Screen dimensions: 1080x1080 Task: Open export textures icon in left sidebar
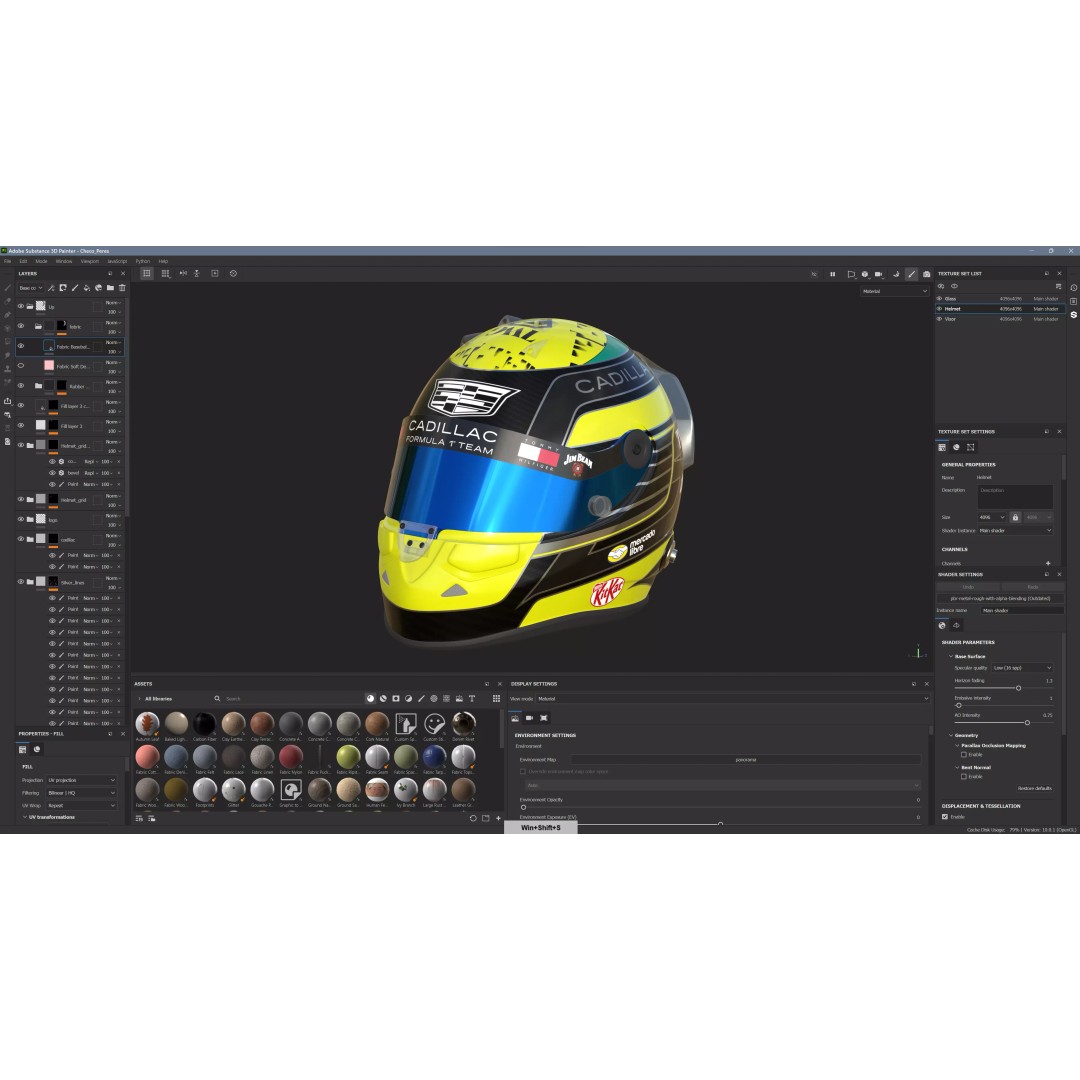[8, 401]
